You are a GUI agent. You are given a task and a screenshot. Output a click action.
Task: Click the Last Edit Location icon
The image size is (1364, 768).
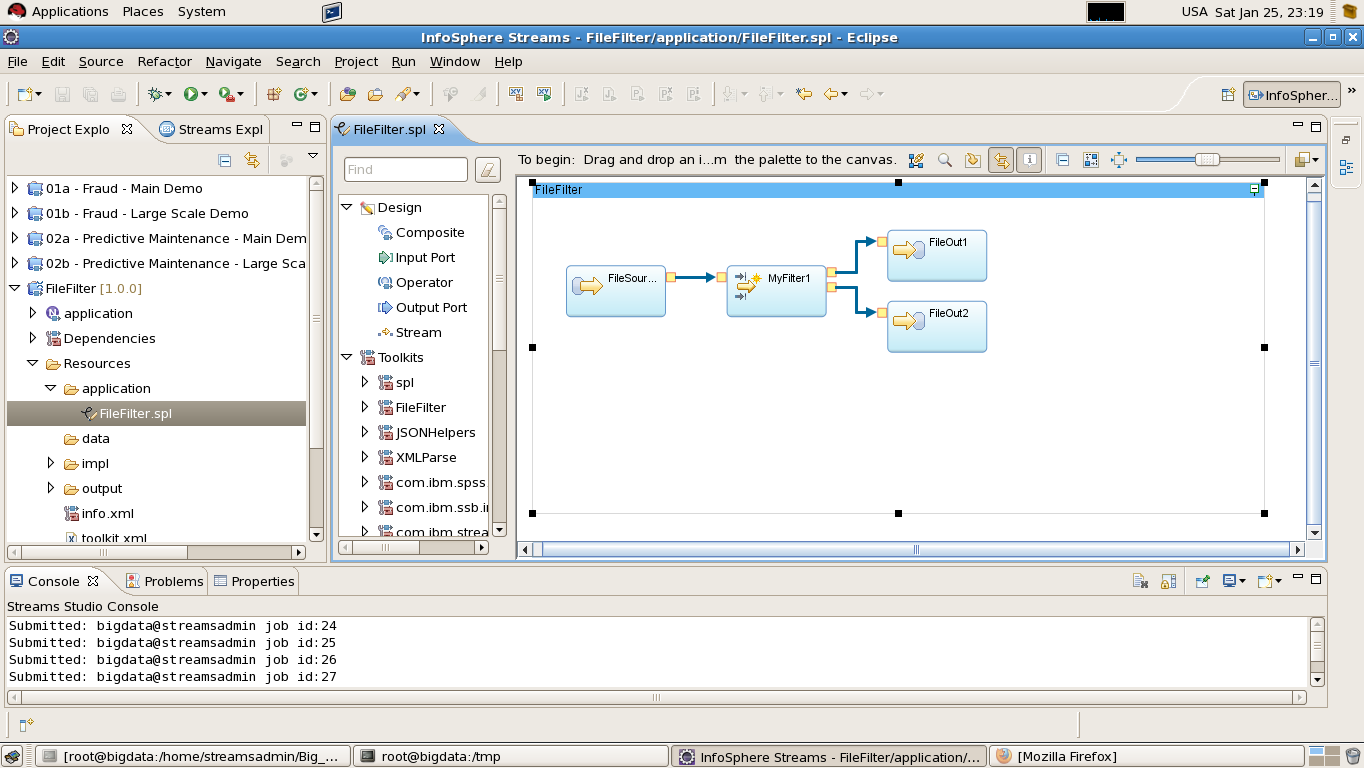pos(803,94)
